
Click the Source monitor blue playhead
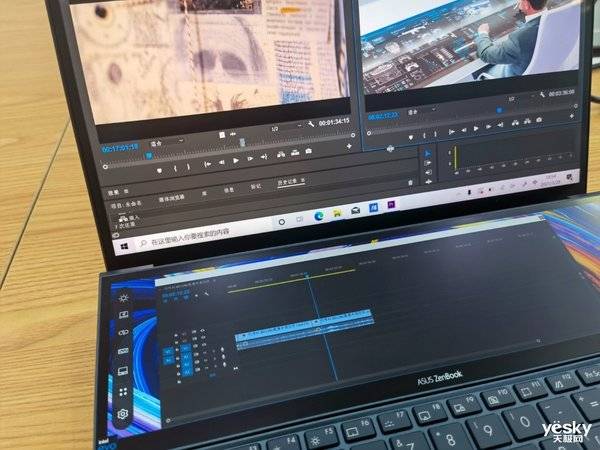pos(149,155)
